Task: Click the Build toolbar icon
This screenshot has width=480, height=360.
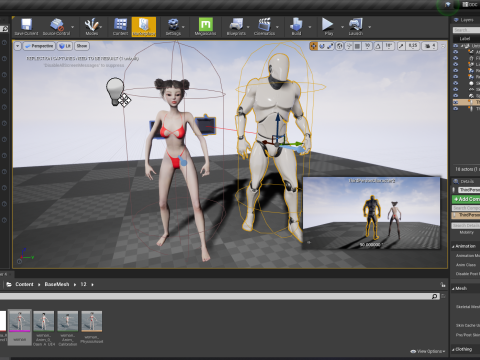Action: pos(296,27)
